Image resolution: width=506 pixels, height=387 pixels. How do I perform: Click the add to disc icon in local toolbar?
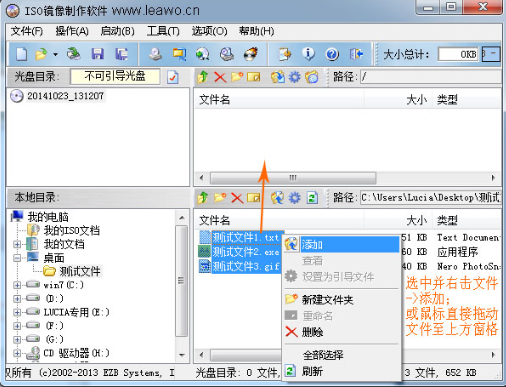[278, 198]
